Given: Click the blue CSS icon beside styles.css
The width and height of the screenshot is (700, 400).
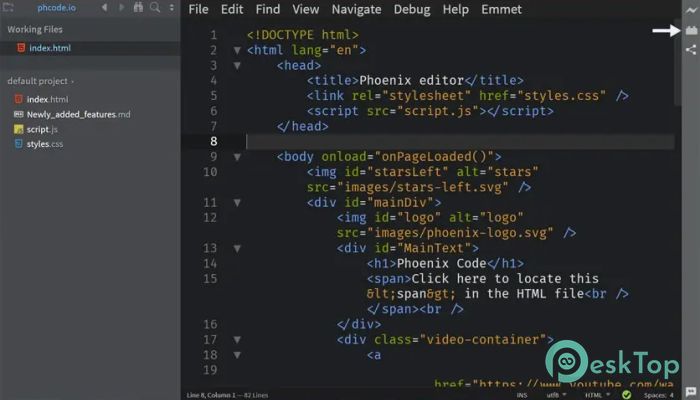Looking at the screenshot, I should pos(18,144).
